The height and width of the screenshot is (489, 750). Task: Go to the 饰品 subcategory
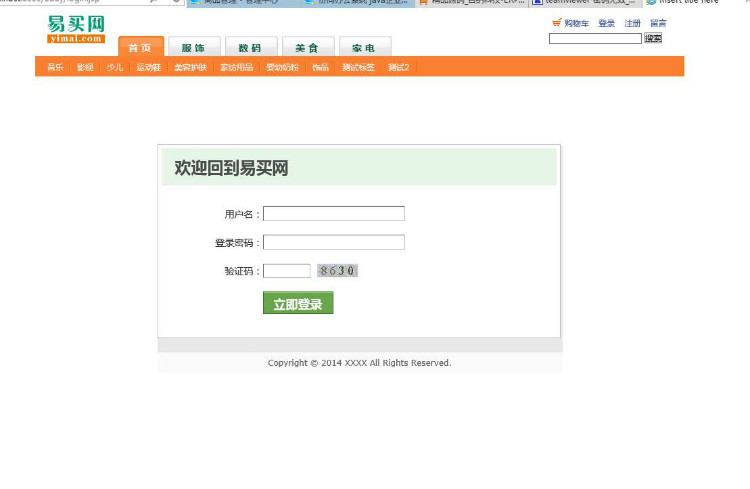coord(320,67)
